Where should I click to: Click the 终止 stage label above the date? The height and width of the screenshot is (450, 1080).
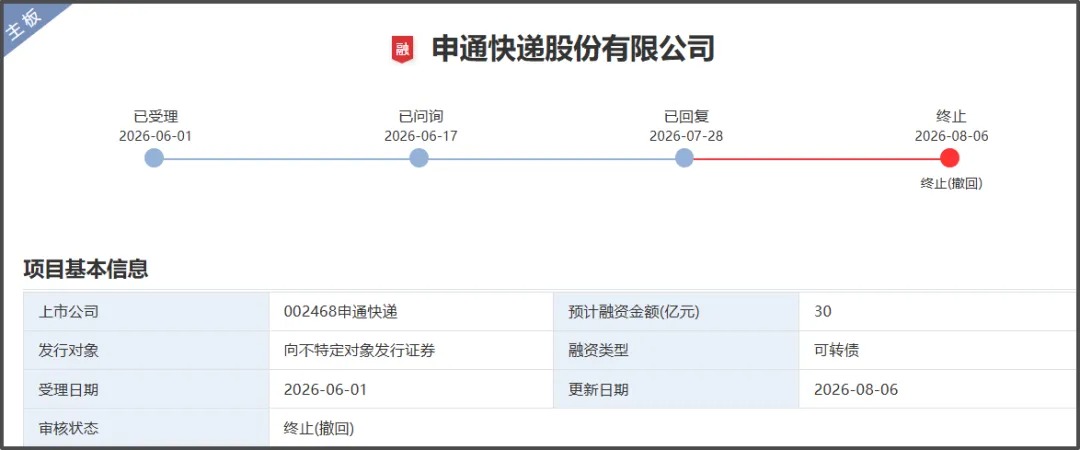951,116
